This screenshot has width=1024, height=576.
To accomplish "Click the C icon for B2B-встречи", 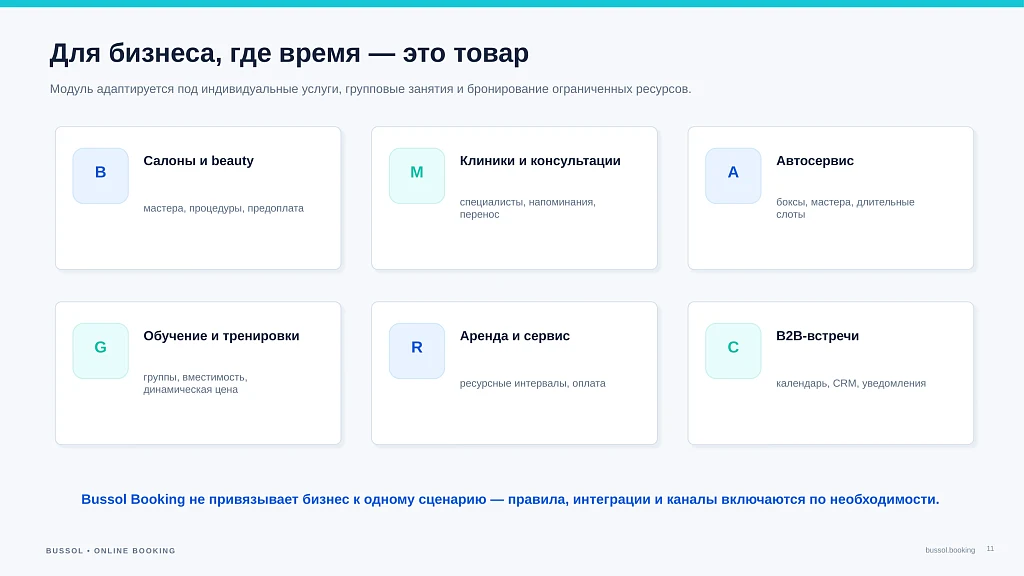I will click(x=733, y=351).
